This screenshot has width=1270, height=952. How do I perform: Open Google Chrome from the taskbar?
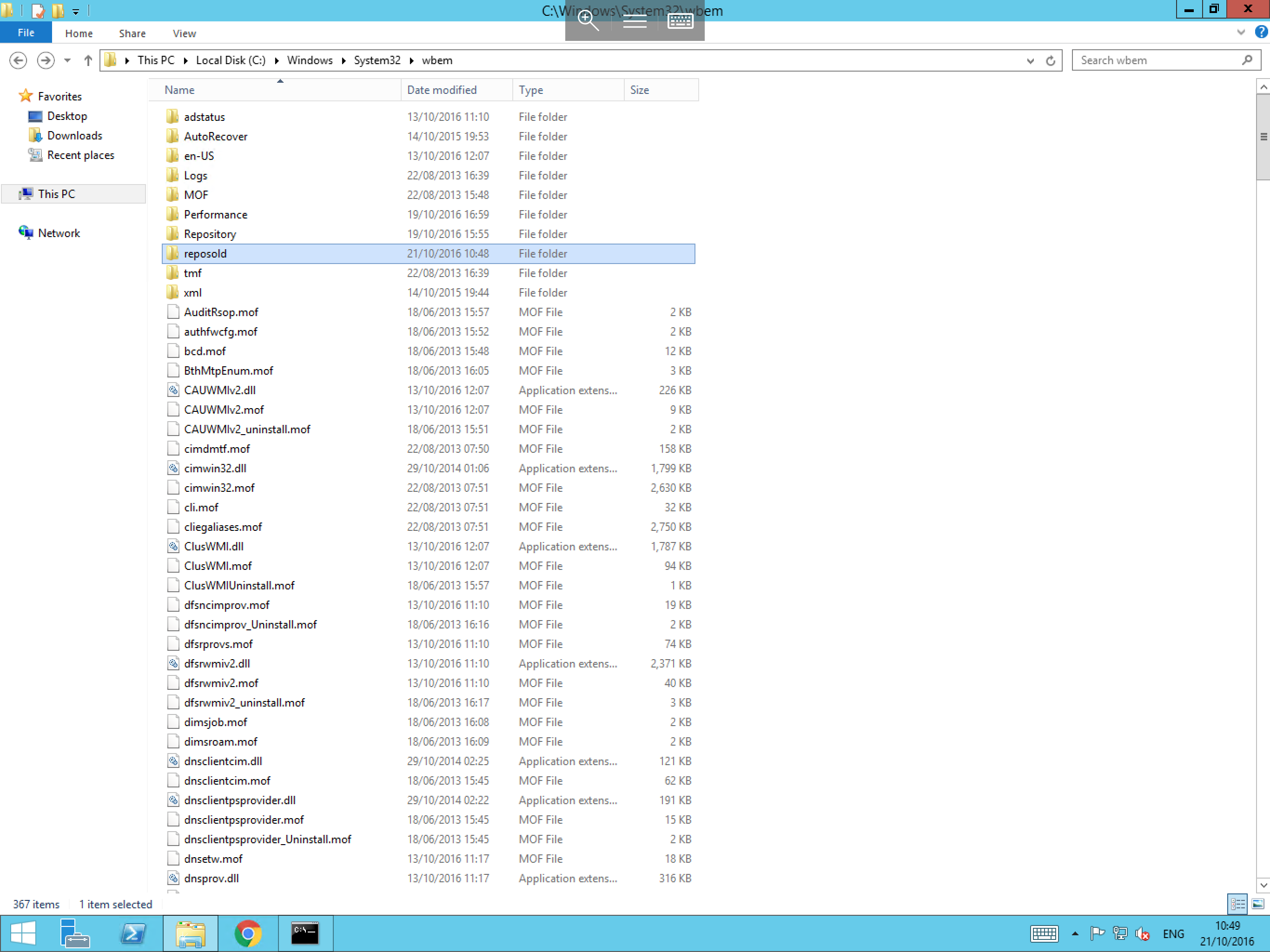pyautogui.click(x=248, y=933)
